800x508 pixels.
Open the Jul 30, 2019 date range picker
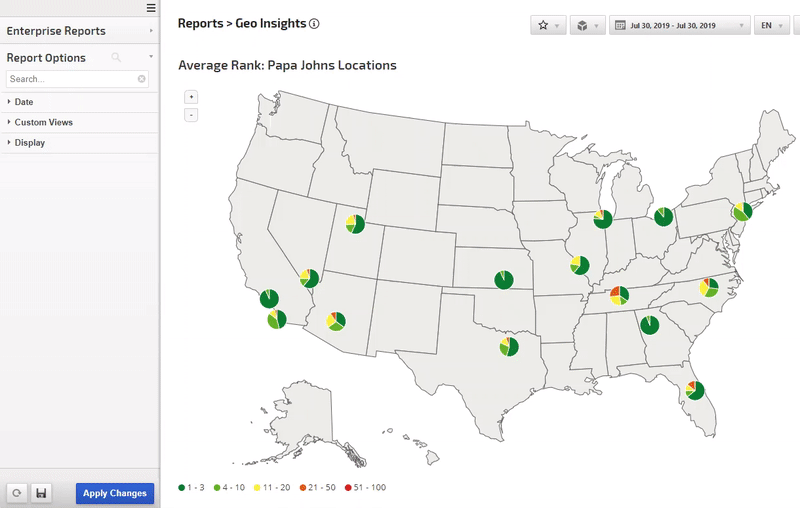[x=679, y=25]
